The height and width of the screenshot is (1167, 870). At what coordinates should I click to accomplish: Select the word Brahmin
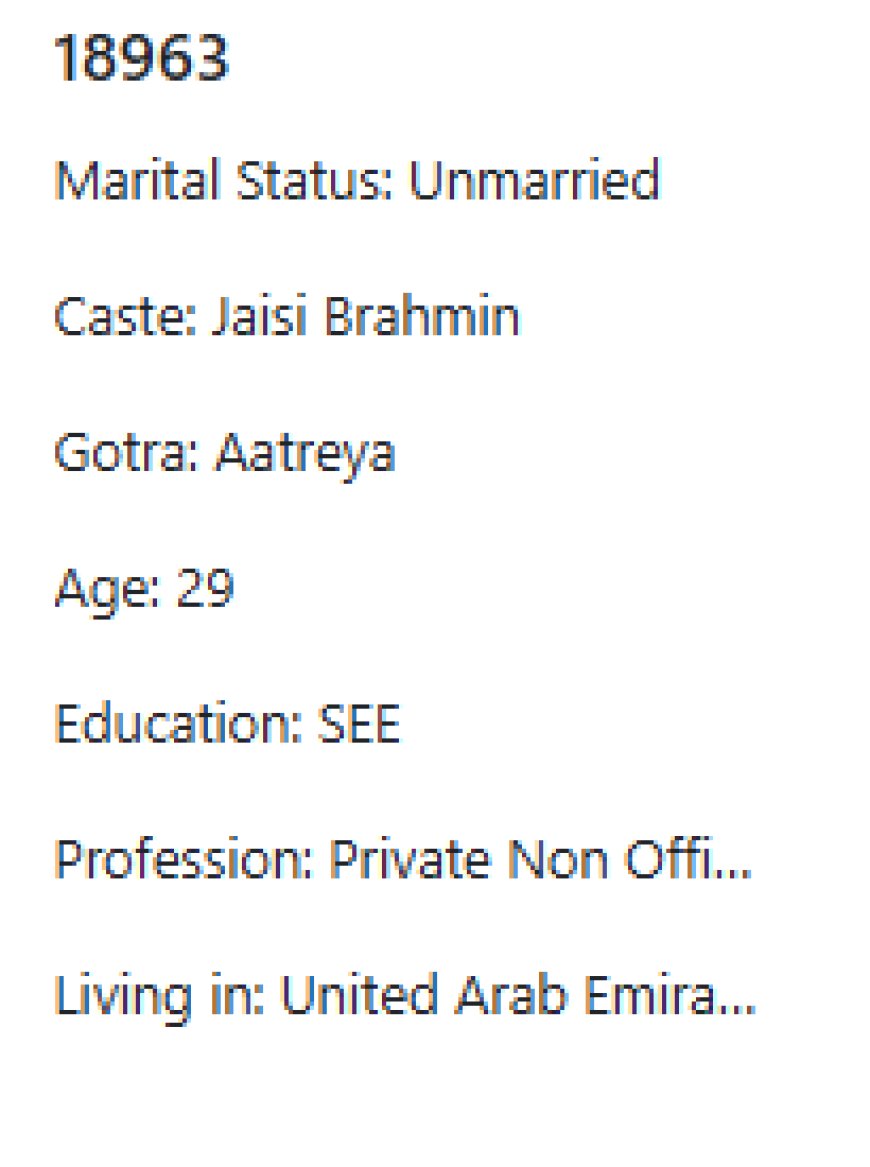tap(422, 316)
